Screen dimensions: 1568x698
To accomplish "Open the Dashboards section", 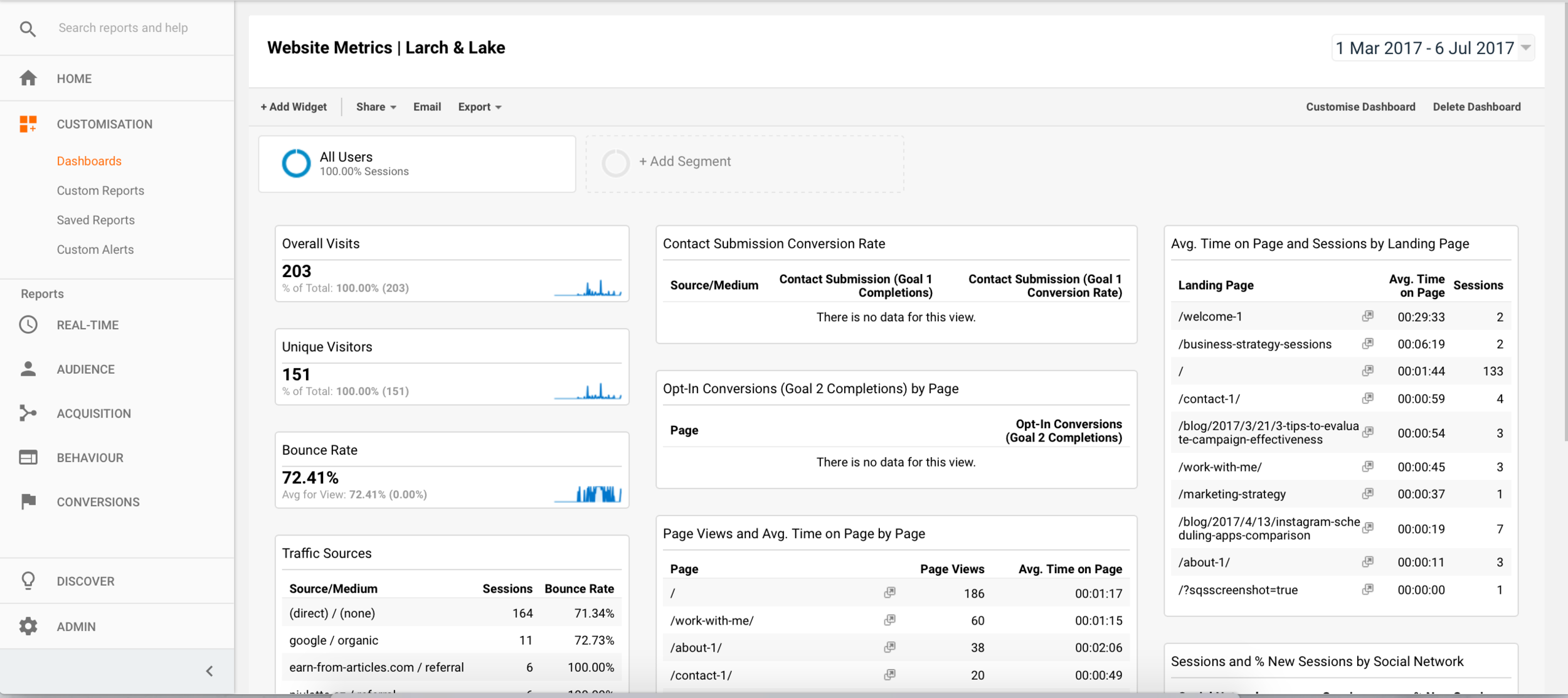I will [89, 161].
